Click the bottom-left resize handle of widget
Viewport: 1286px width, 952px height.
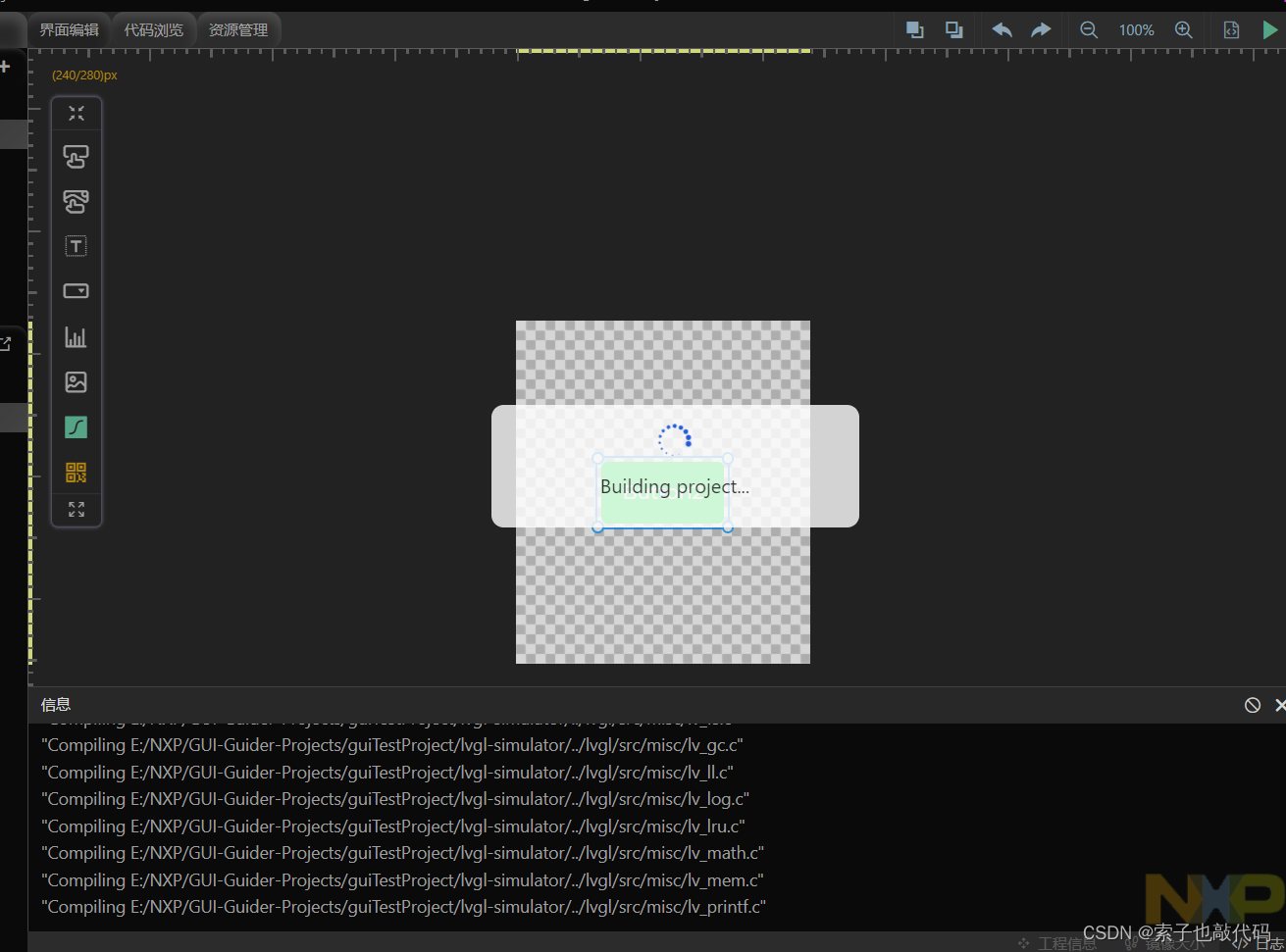[598, 527]
